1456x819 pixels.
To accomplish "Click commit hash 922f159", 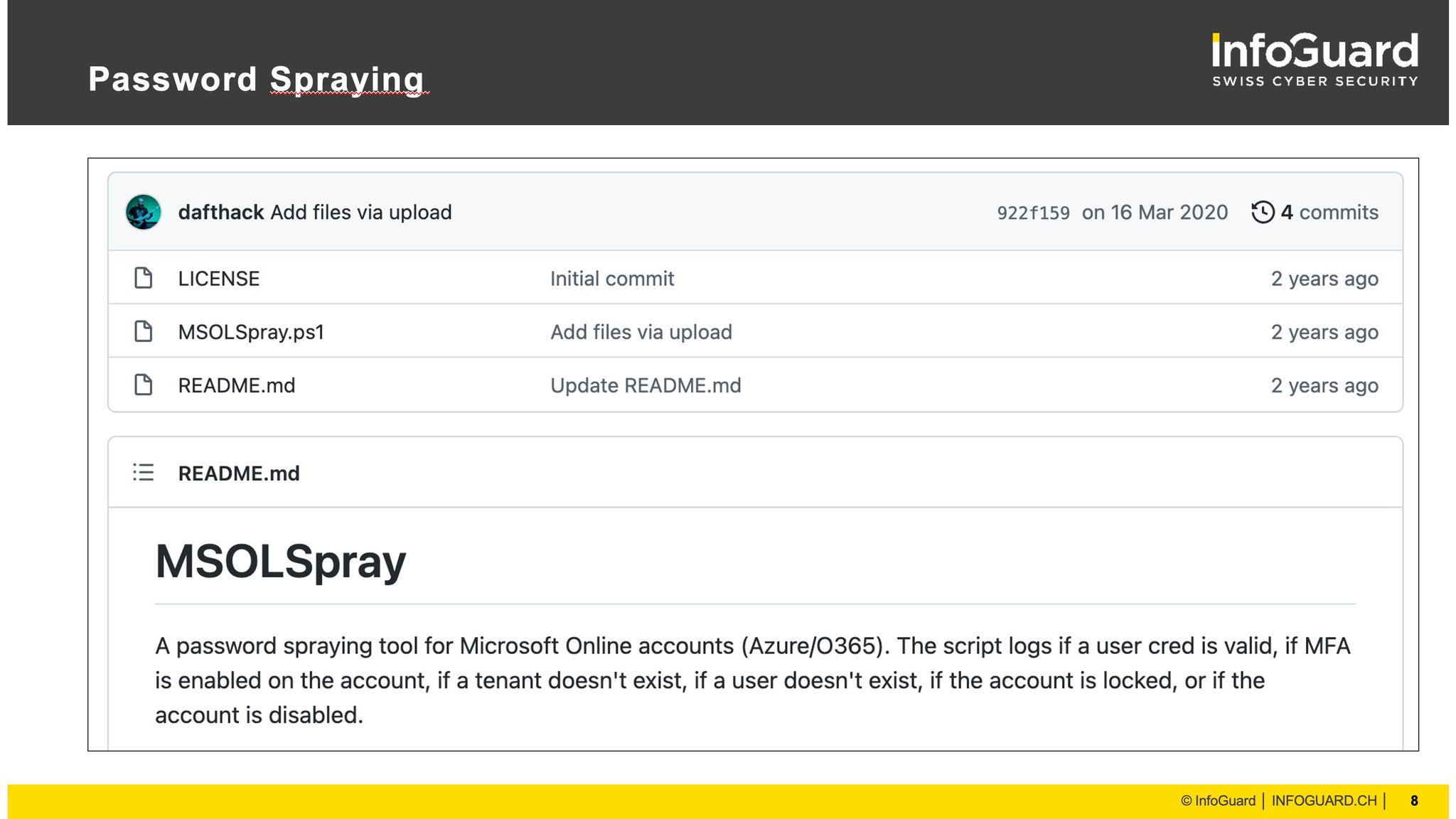I will tap(1032, 213).
